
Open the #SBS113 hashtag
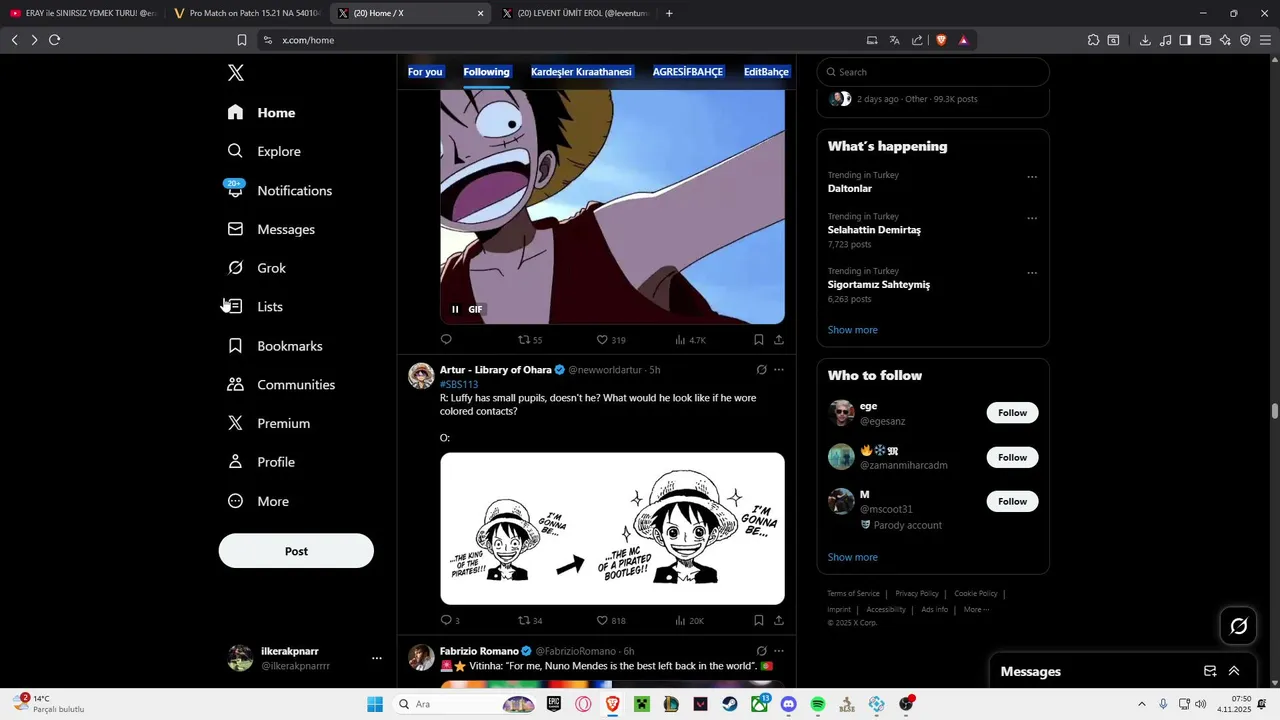(x=459, y=384)
